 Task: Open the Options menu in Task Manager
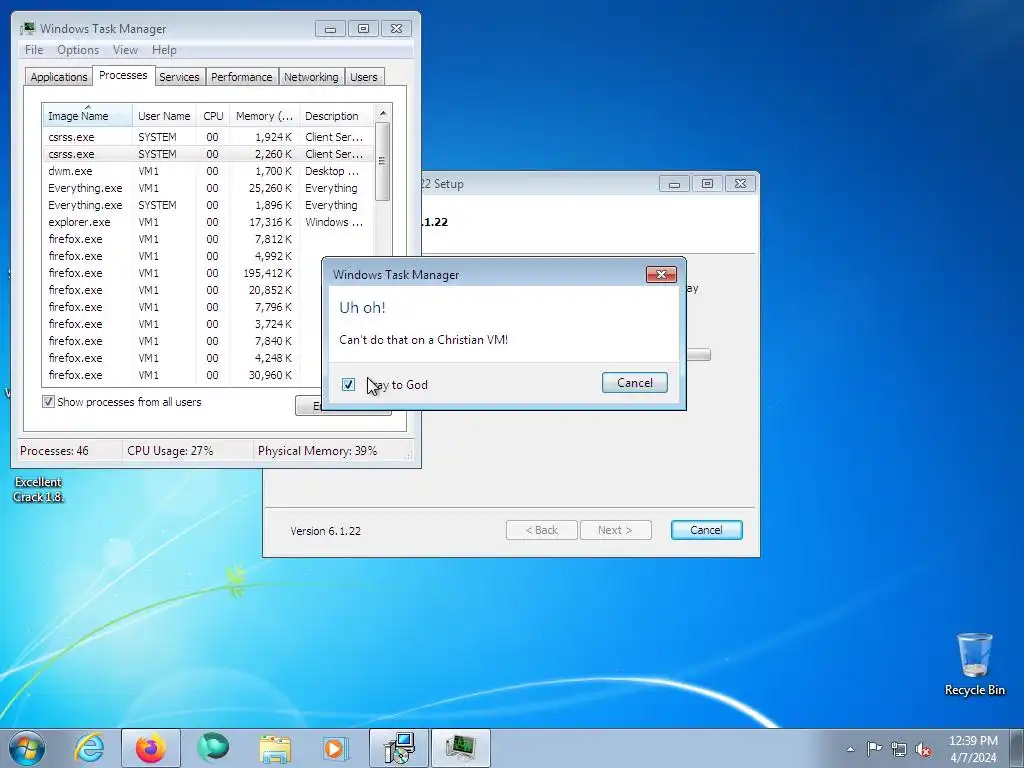pyautogui.click(x=78, y=50)
